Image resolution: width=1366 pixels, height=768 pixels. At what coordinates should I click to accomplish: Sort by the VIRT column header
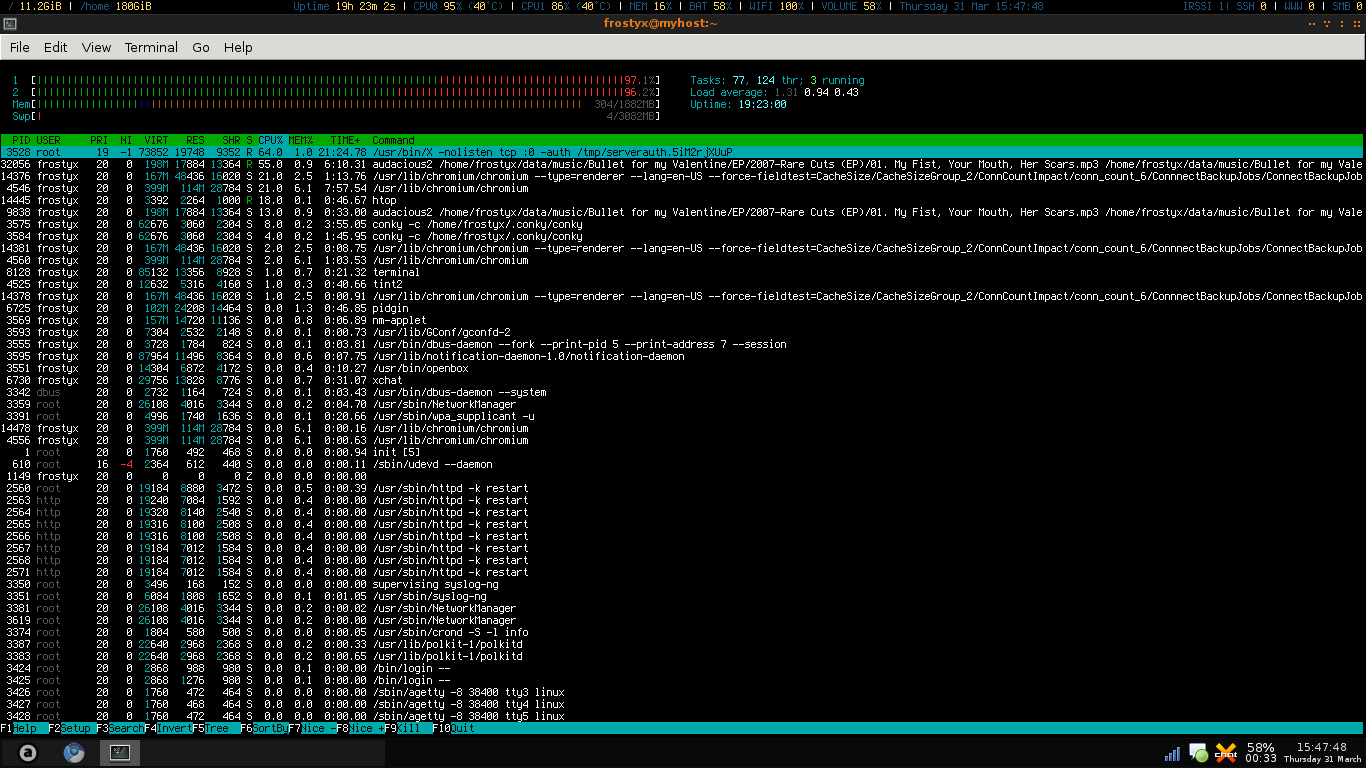point(157,140)
